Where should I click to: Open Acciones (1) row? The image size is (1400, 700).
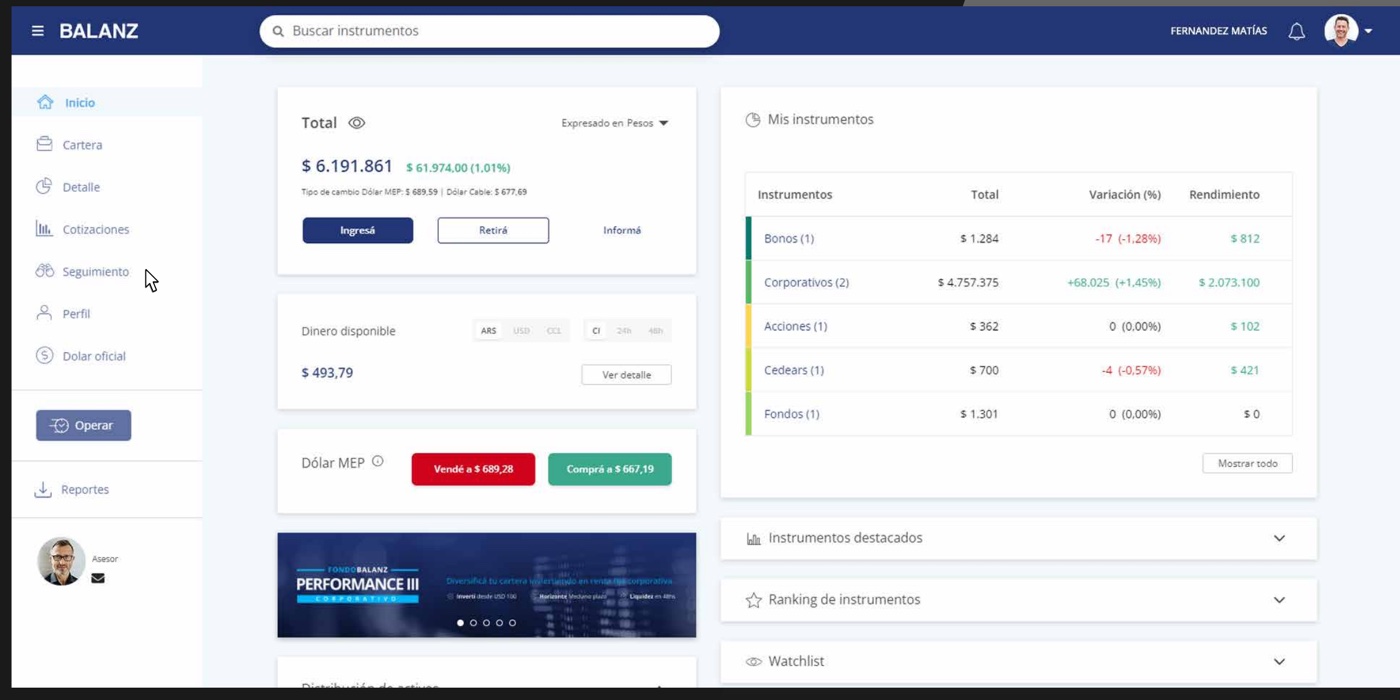[1019, 326]
